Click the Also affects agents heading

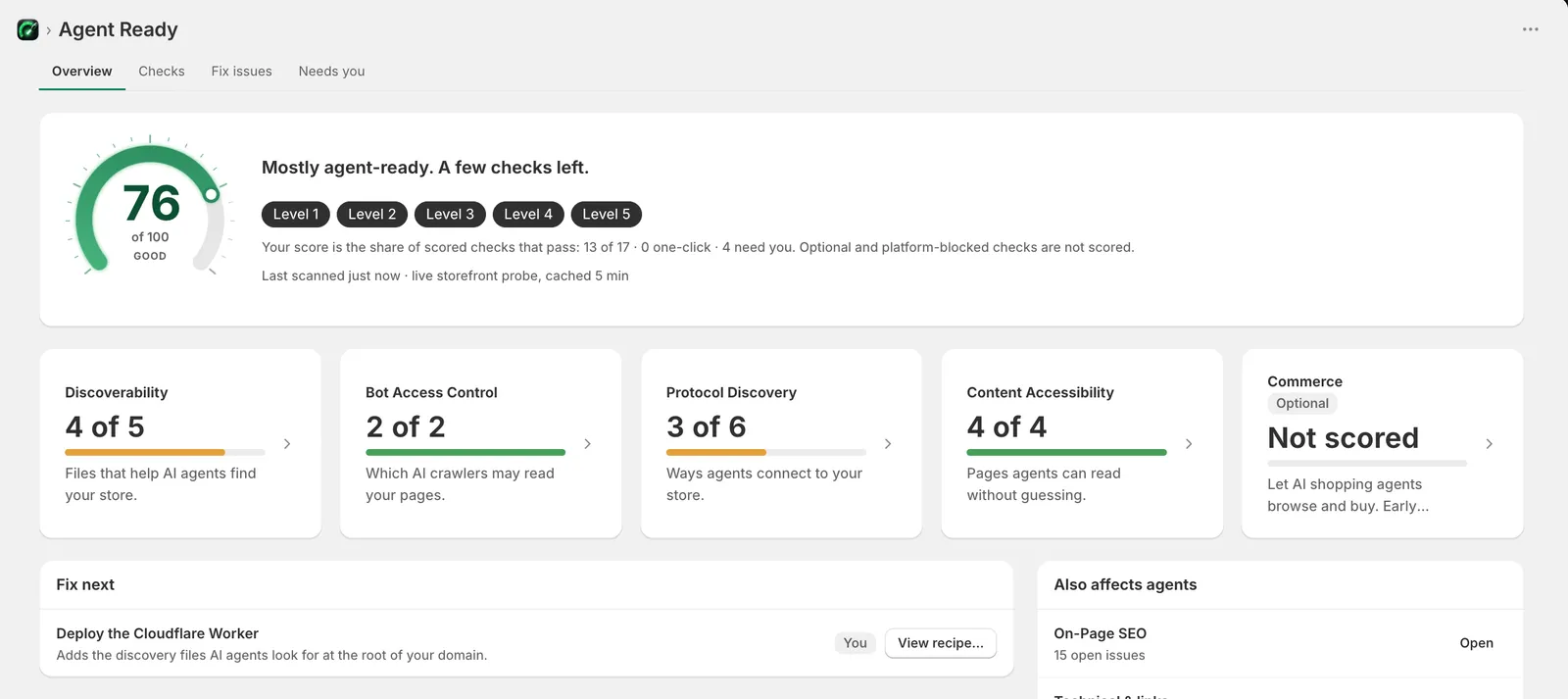point(1125,584)
